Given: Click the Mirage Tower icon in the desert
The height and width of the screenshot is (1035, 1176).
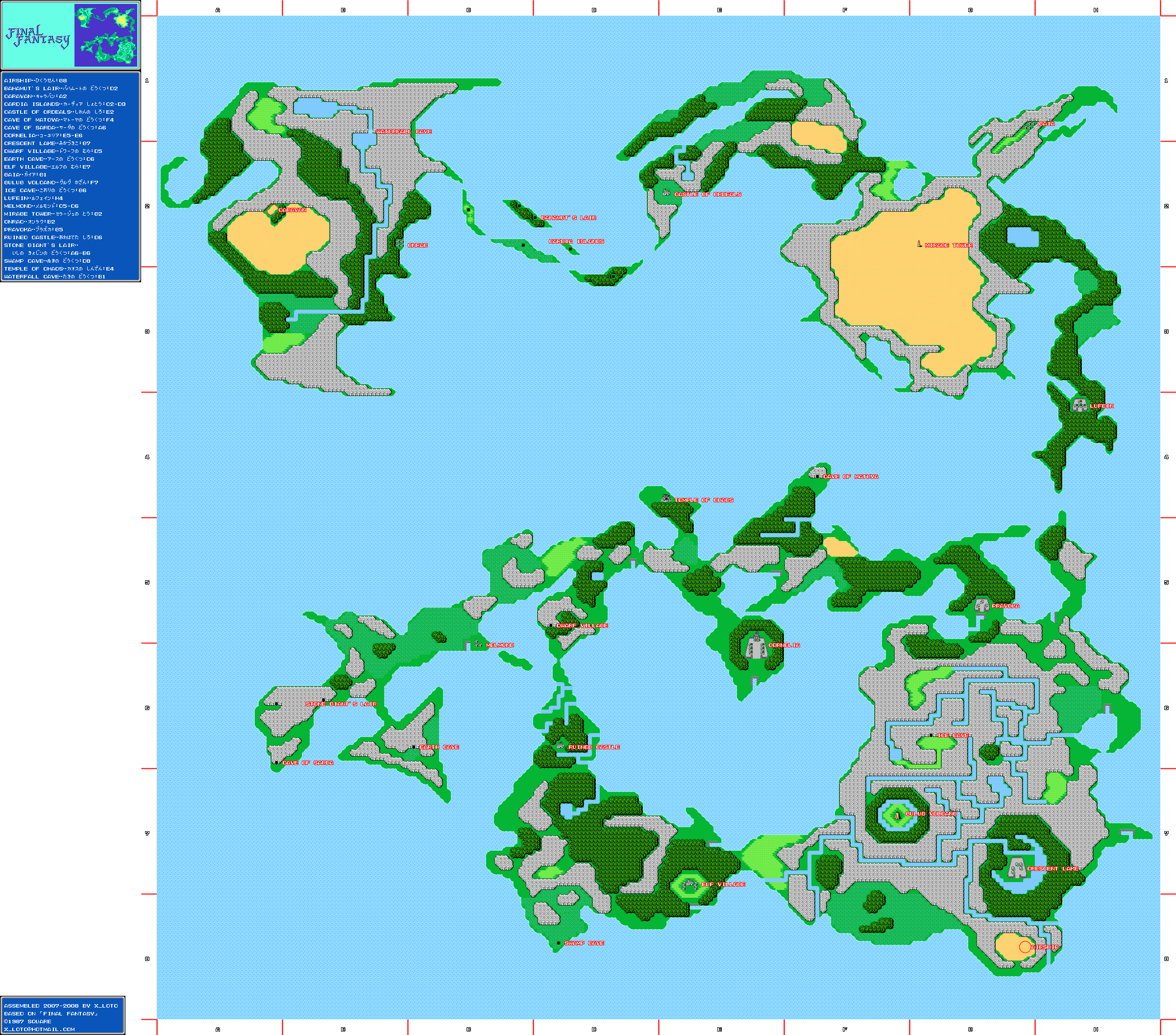Looking at the screenshot, I should 919,244.
